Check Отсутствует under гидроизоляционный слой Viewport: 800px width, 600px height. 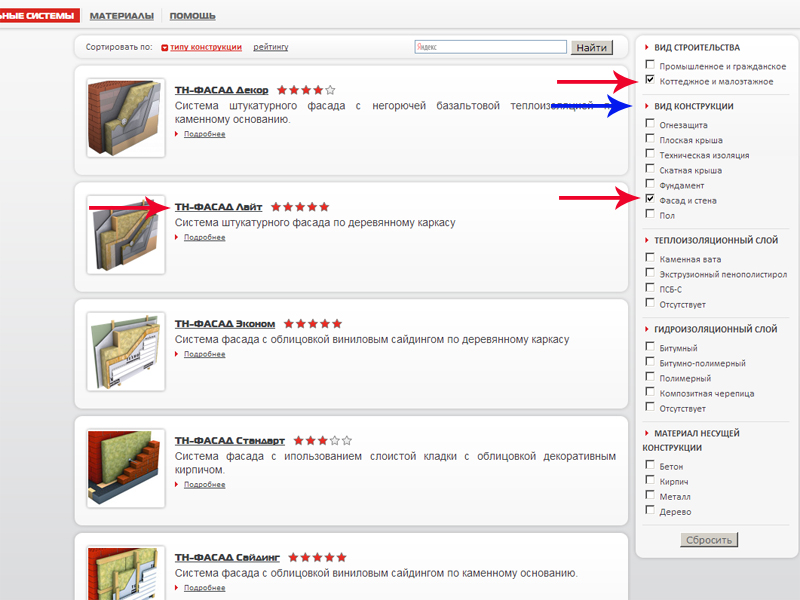point(650,407)
